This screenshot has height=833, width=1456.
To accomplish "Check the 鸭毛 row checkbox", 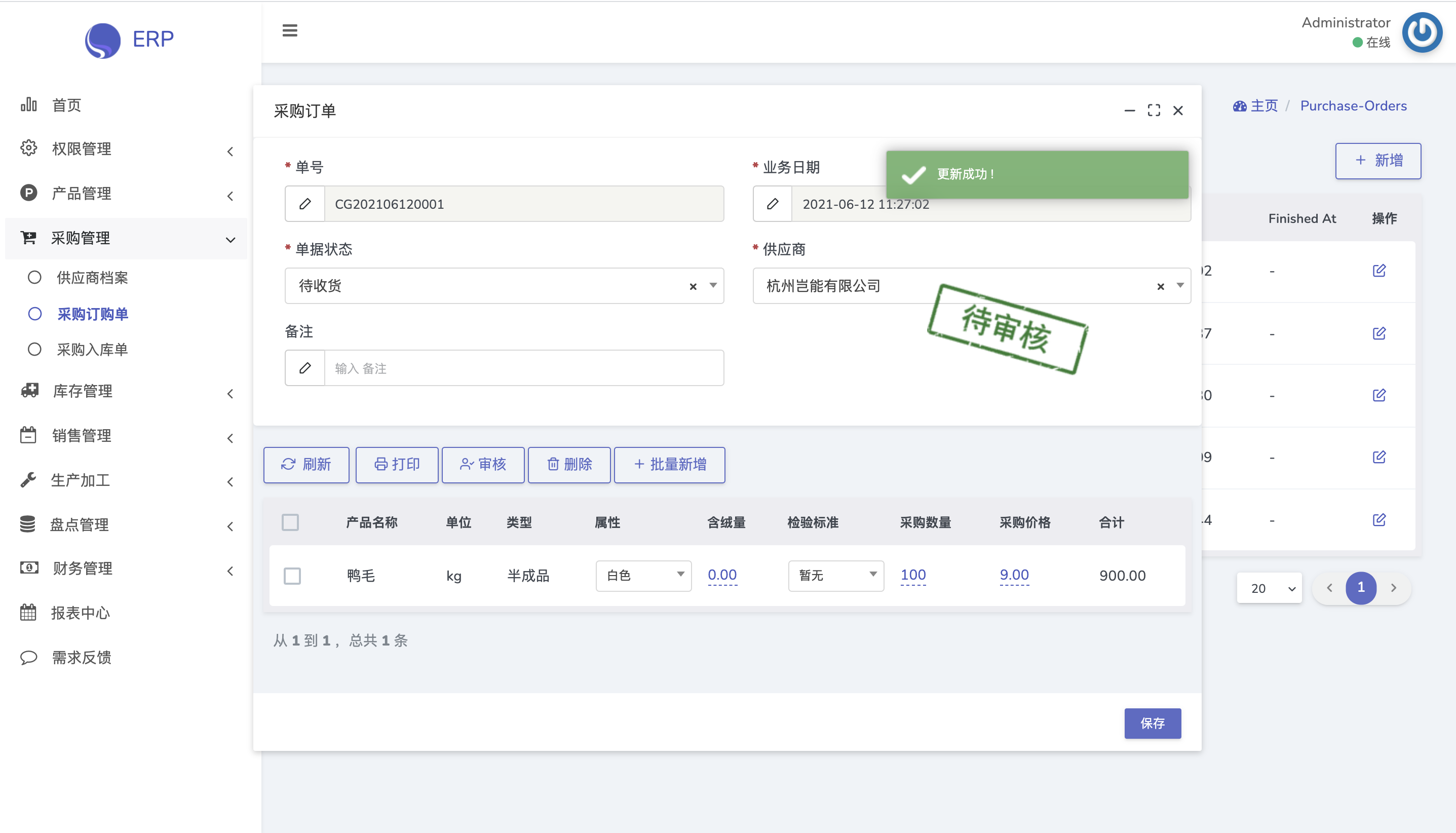I will pos(292,576).
